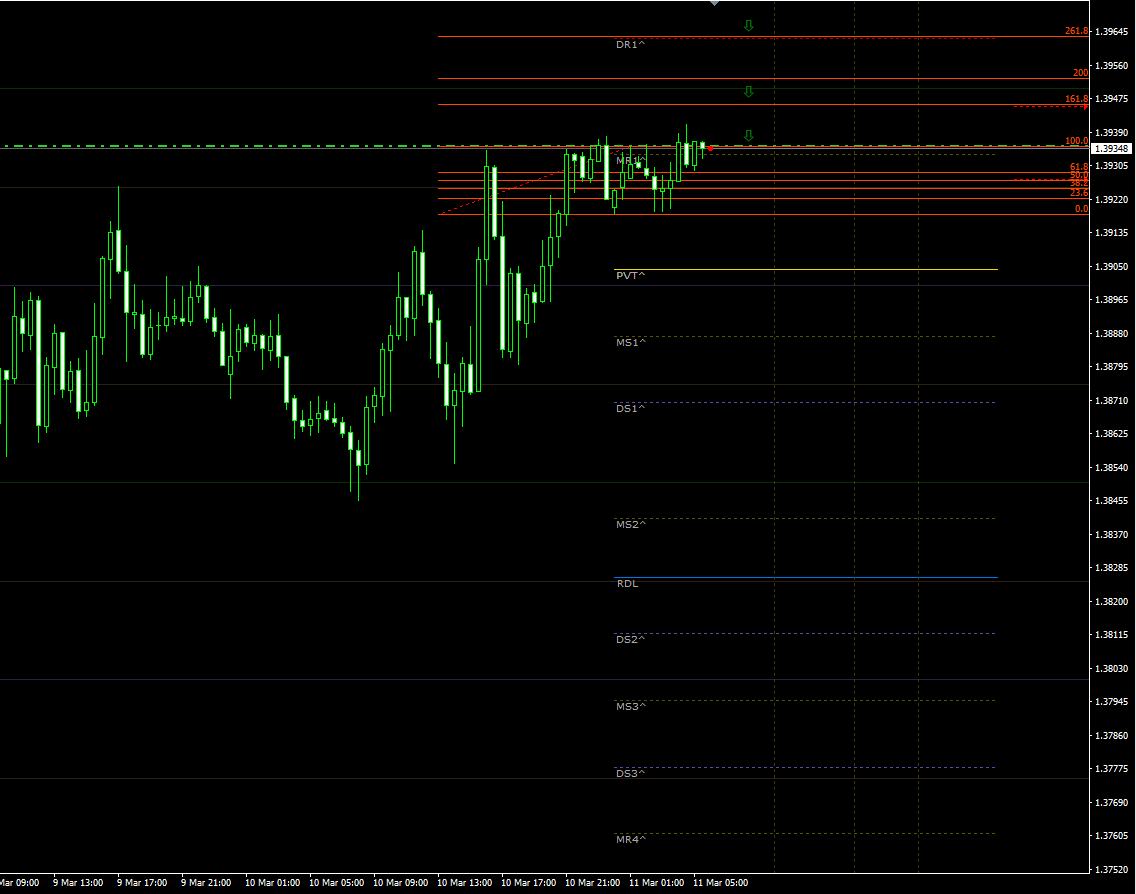Click the RDL line label

tap(626, 583)
